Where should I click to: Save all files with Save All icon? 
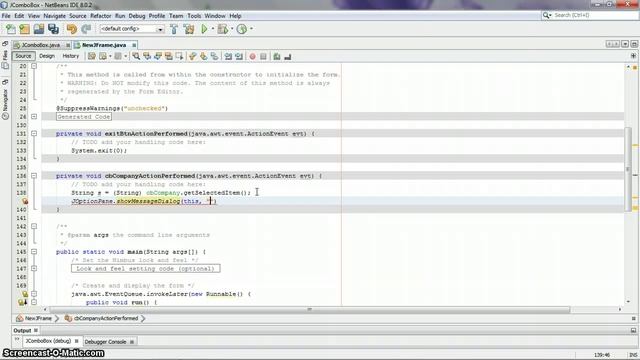point(53,29)
